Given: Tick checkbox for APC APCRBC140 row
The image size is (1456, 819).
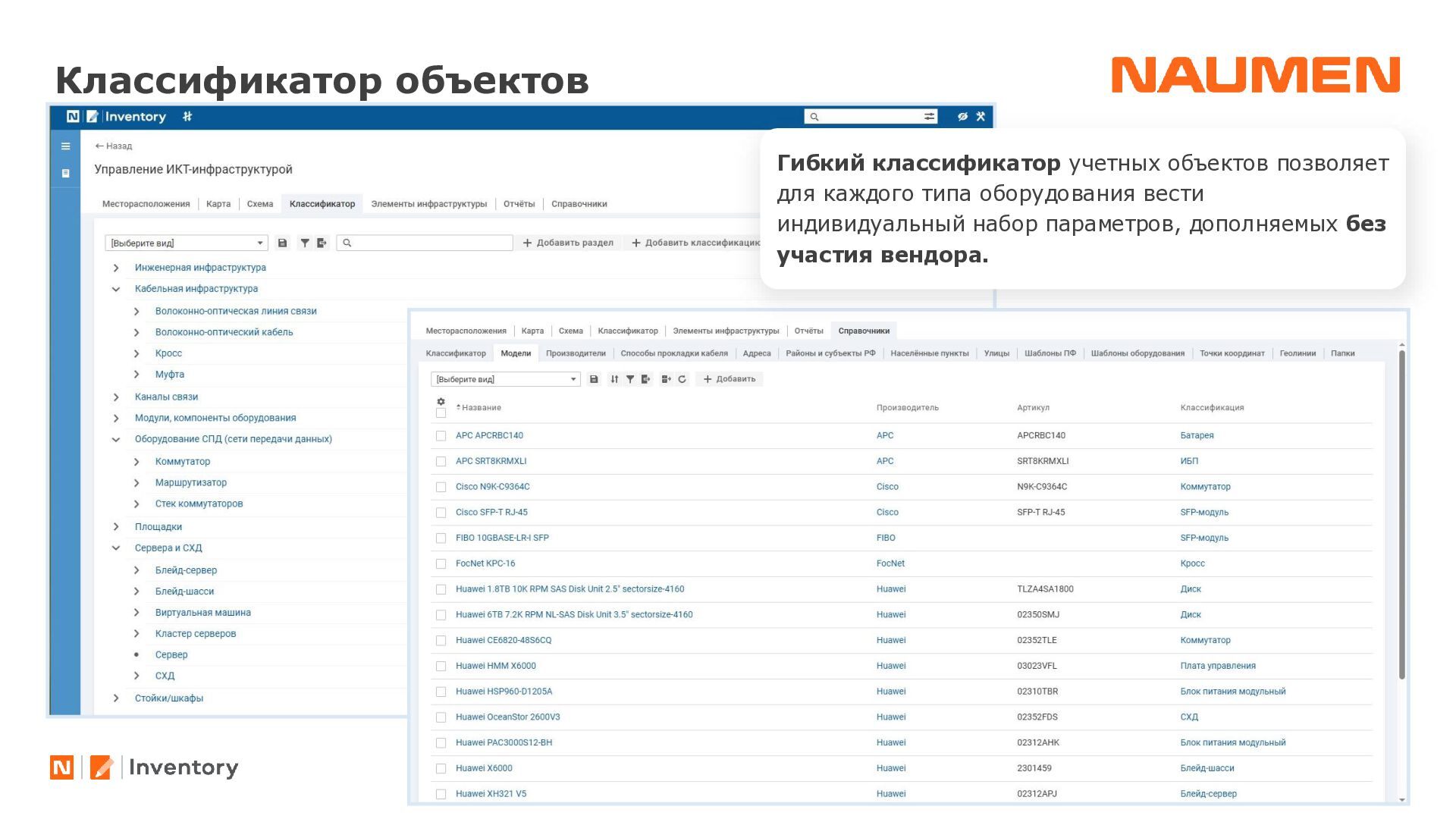Looking at the screenshot, I should point(441,436).
